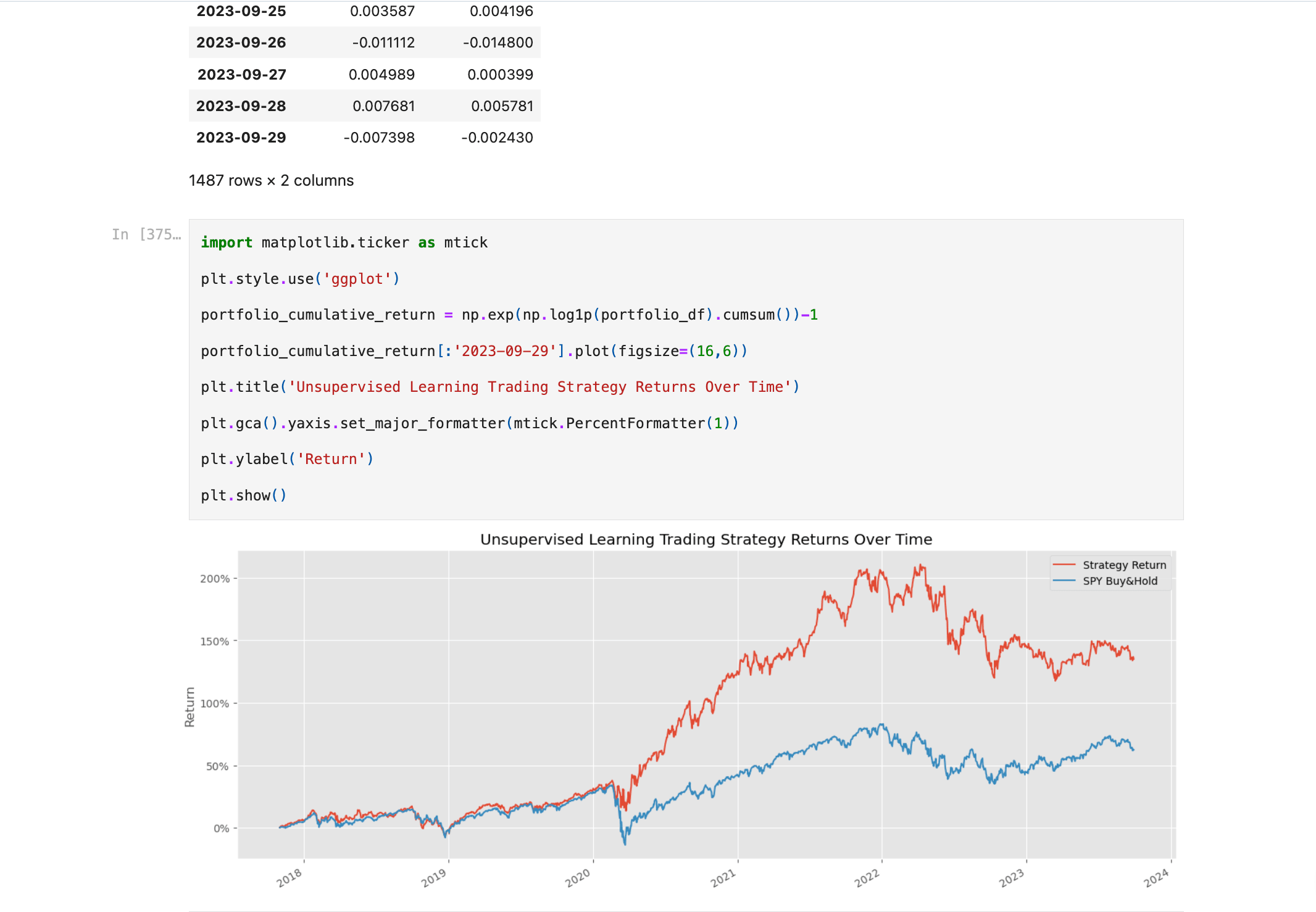Click the chart title text
This screenshot has width=1316, height=912.
coord(706,539)
